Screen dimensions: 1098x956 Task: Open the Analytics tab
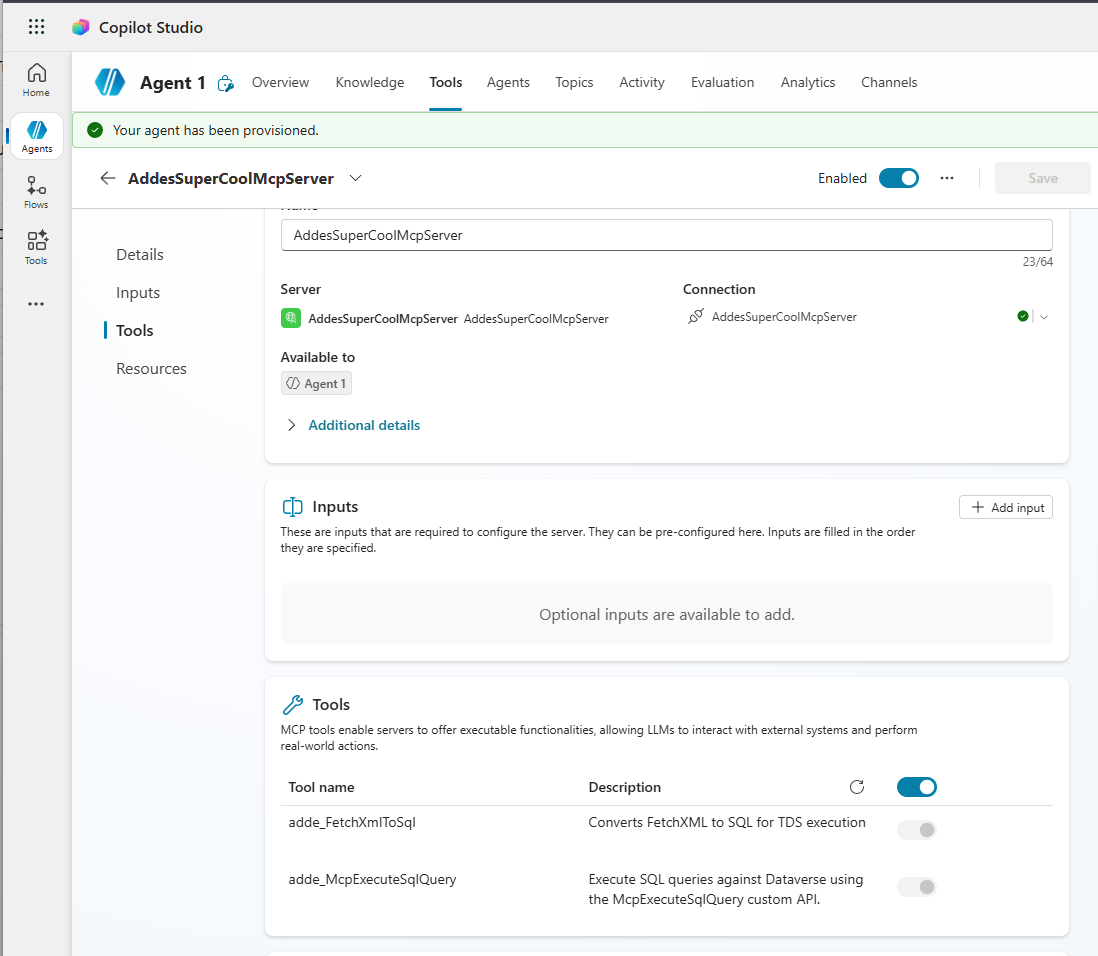pos(807,82)
